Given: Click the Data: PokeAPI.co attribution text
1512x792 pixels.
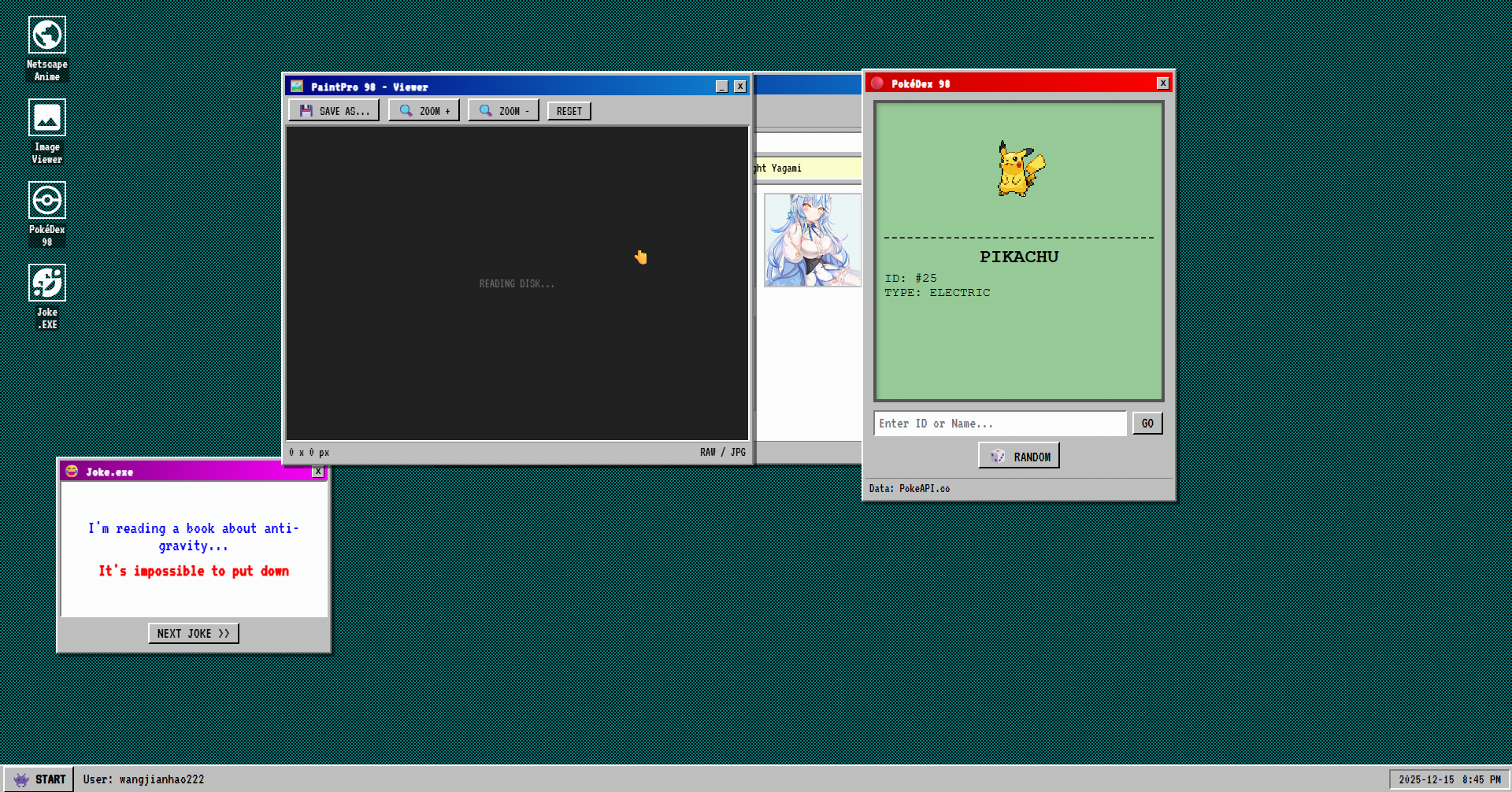Looking at the screenshot, I should 908,488.
